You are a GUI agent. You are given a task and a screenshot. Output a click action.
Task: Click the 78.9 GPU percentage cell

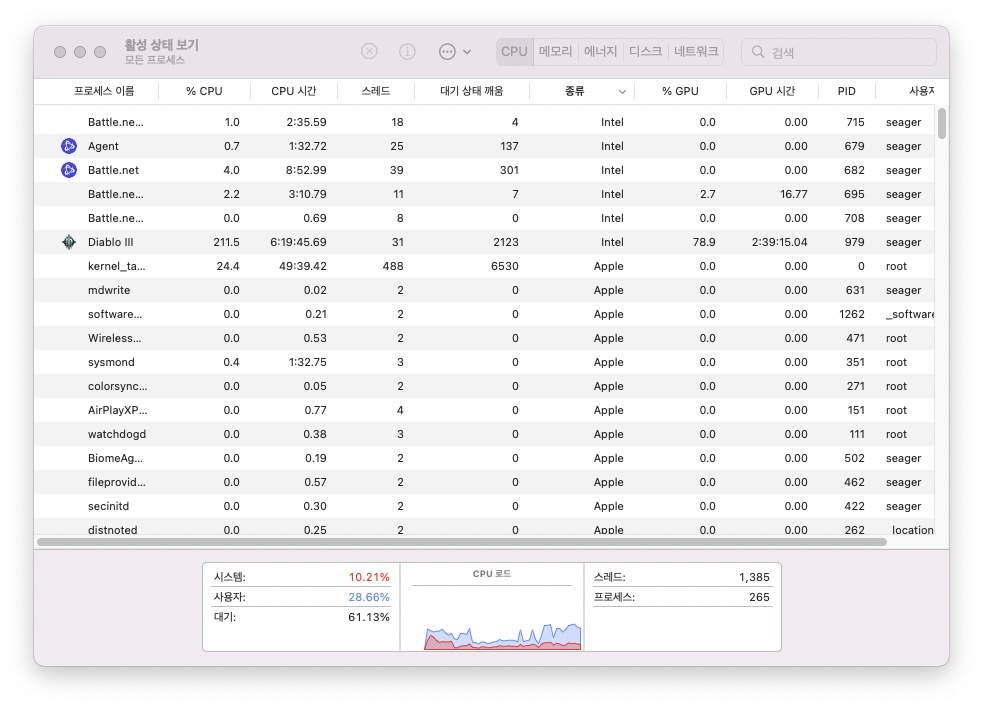704,242
